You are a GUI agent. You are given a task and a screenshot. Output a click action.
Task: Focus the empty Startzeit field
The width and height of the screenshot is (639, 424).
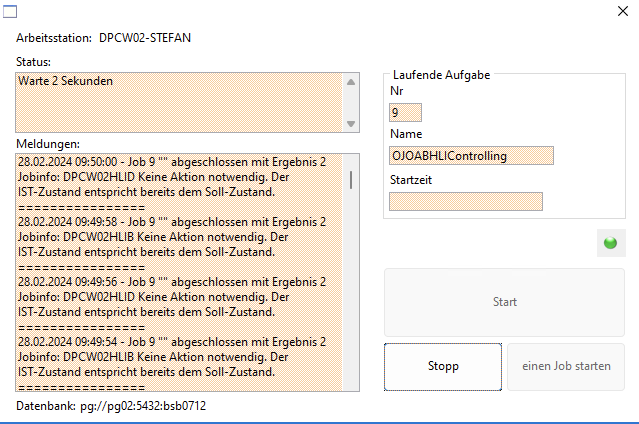pos(466,201)
